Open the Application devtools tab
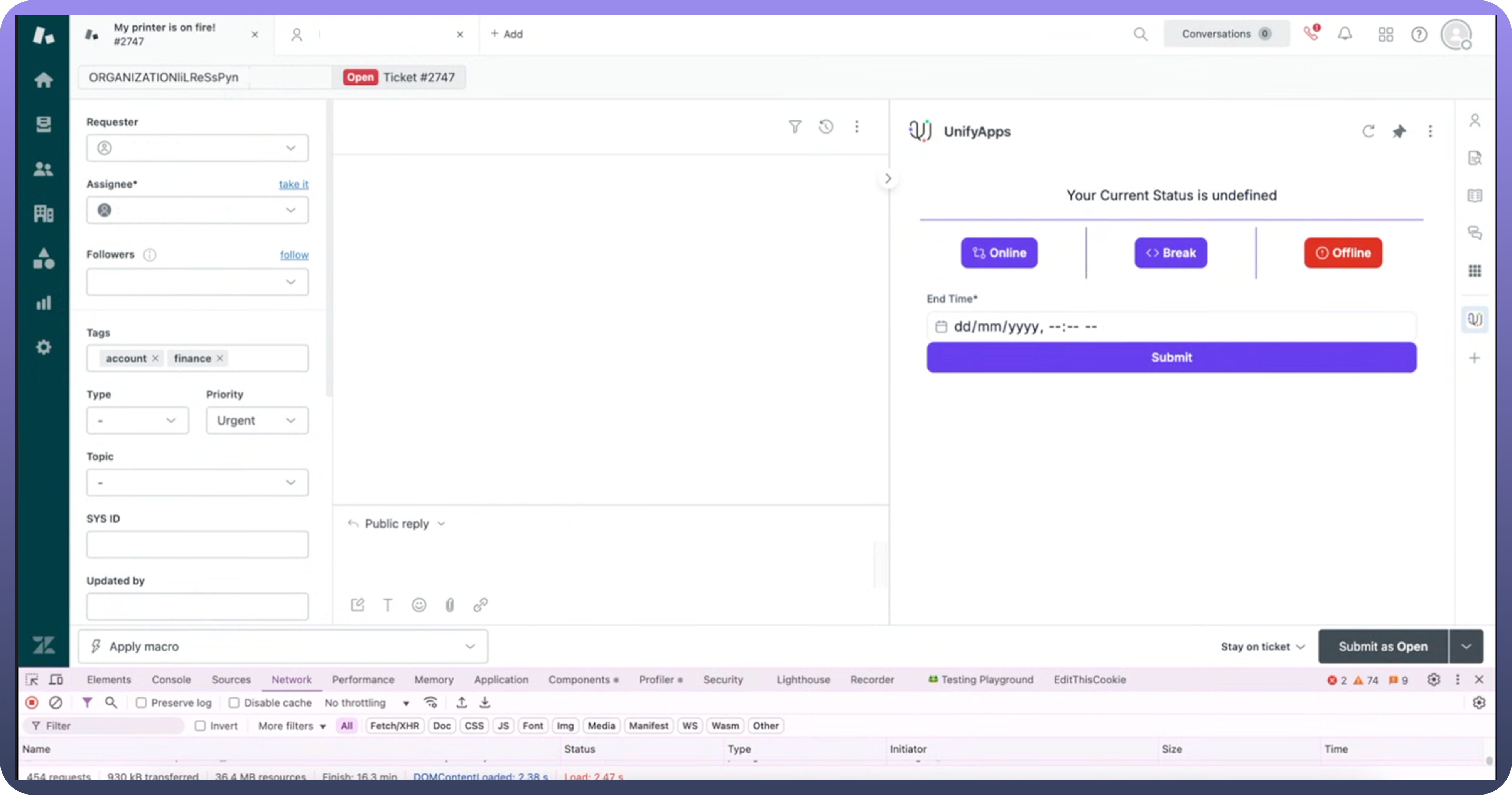This screenshot has height=795, width=1512. point(501,679)
